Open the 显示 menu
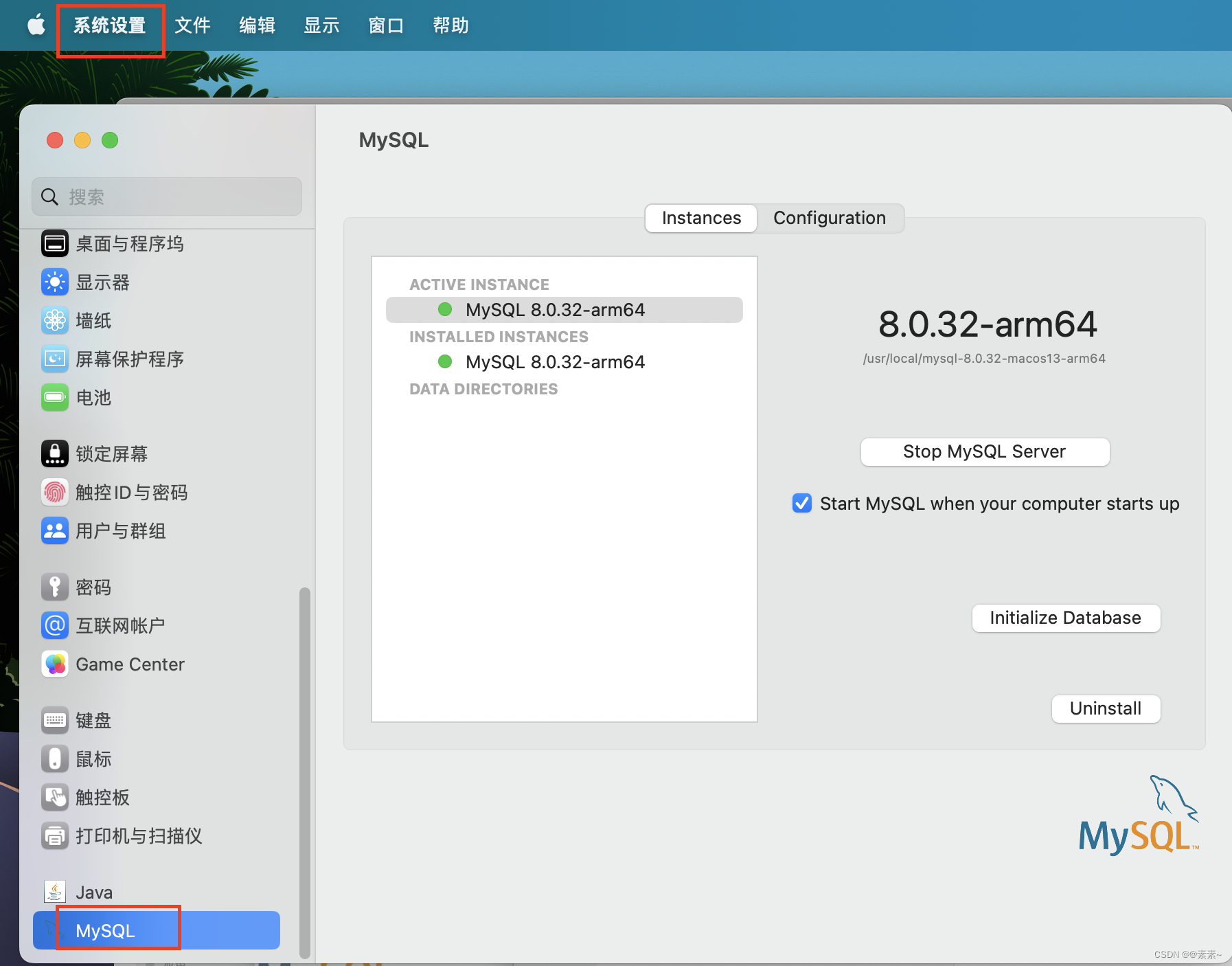This screenshot has width=1232, height=966. click(321, 25)
